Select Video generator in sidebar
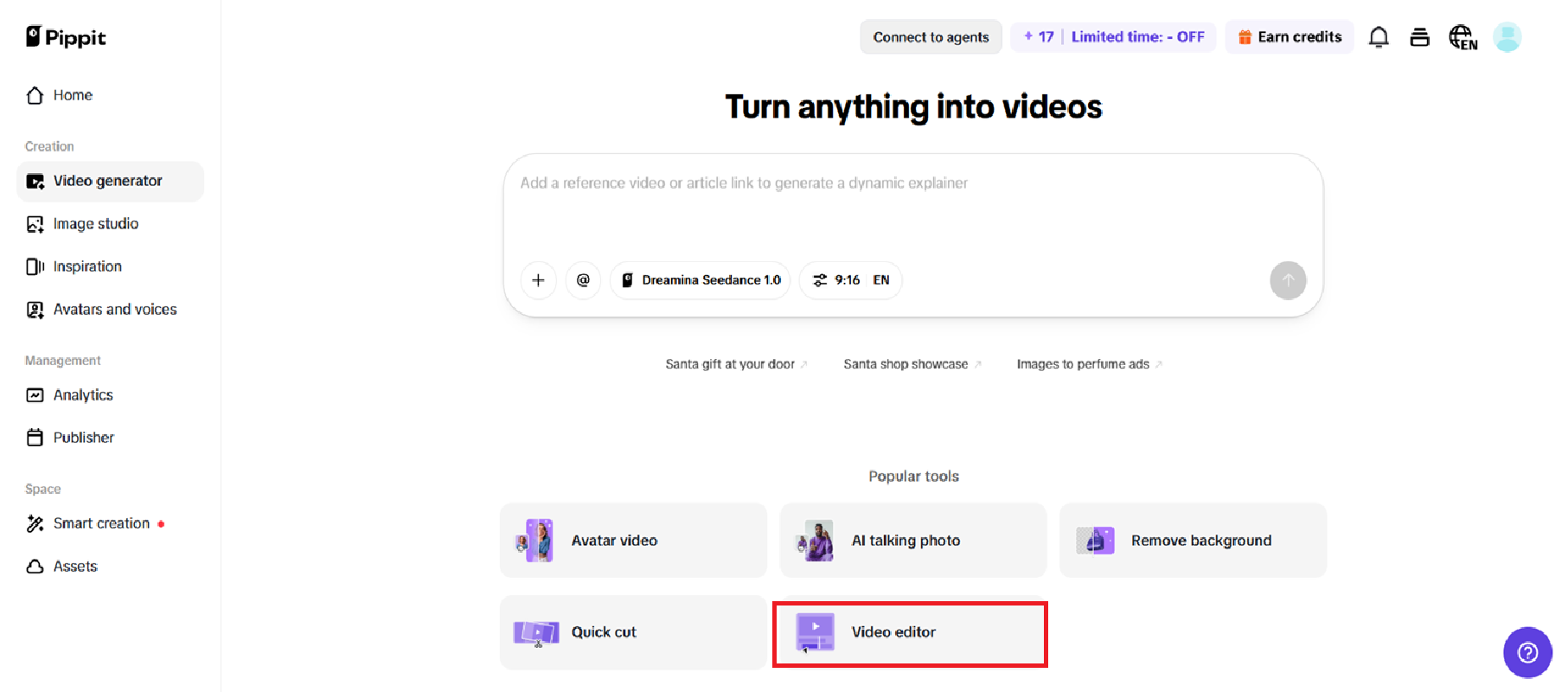This screenshot has height=692, width=1568. pos(111,181)
